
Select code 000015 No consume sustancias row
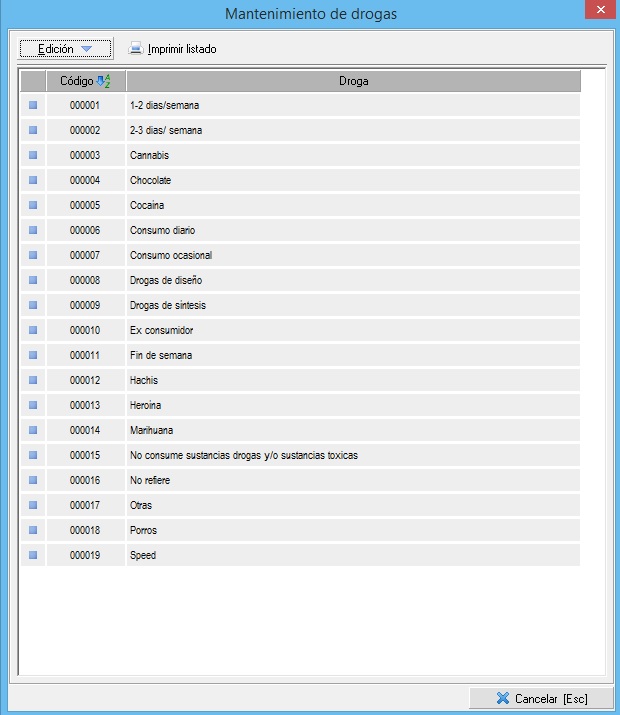(244, 455)
